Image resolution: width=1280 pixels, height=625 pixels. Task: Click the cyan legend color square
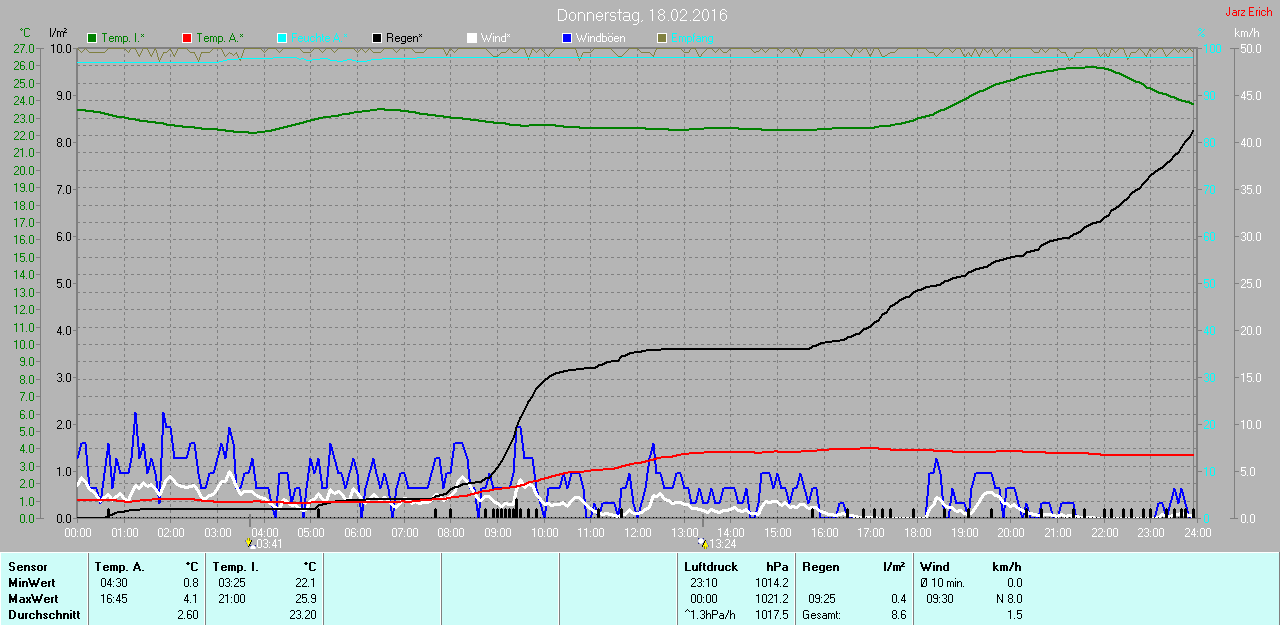pos(282,38)
